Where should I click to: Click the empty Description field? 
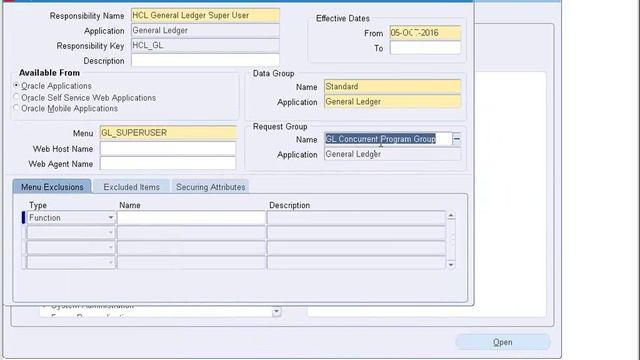click(205, 60)
